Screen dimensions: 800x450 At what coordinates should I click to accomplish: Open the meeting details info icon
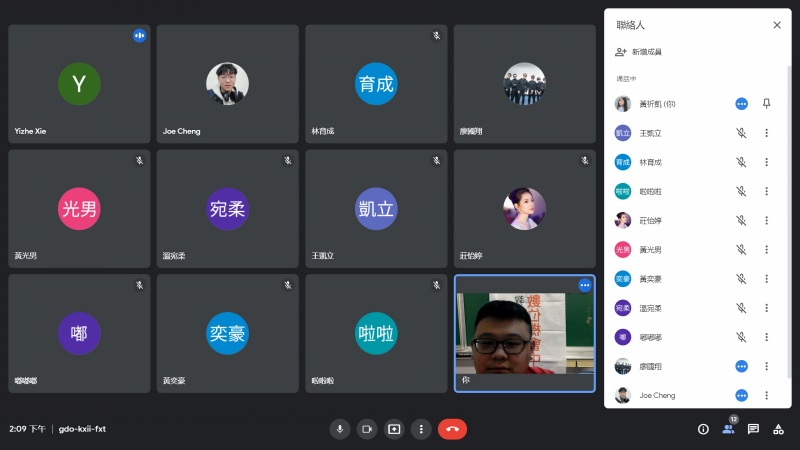point(703,429)
